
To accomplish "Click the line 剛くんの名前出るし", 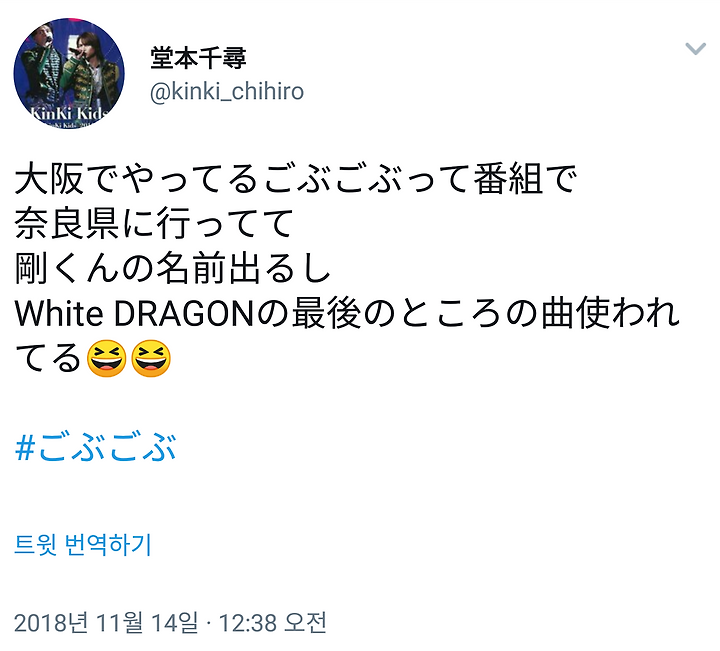I will pyautogui.click(x=173, y=269).
